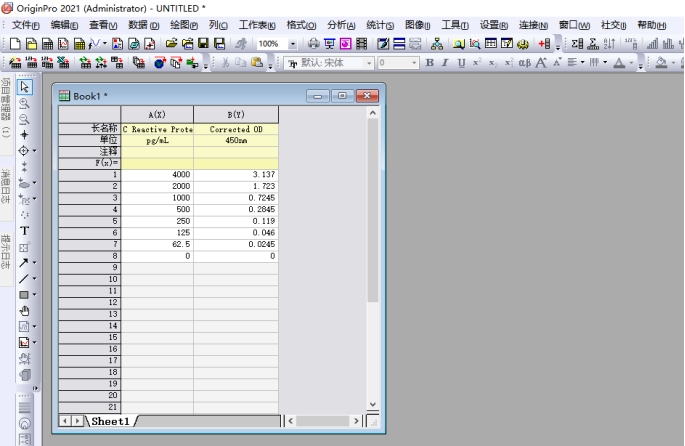Open the zoom level 100% dropdown
685x446 pixels.
pos(293,45)
